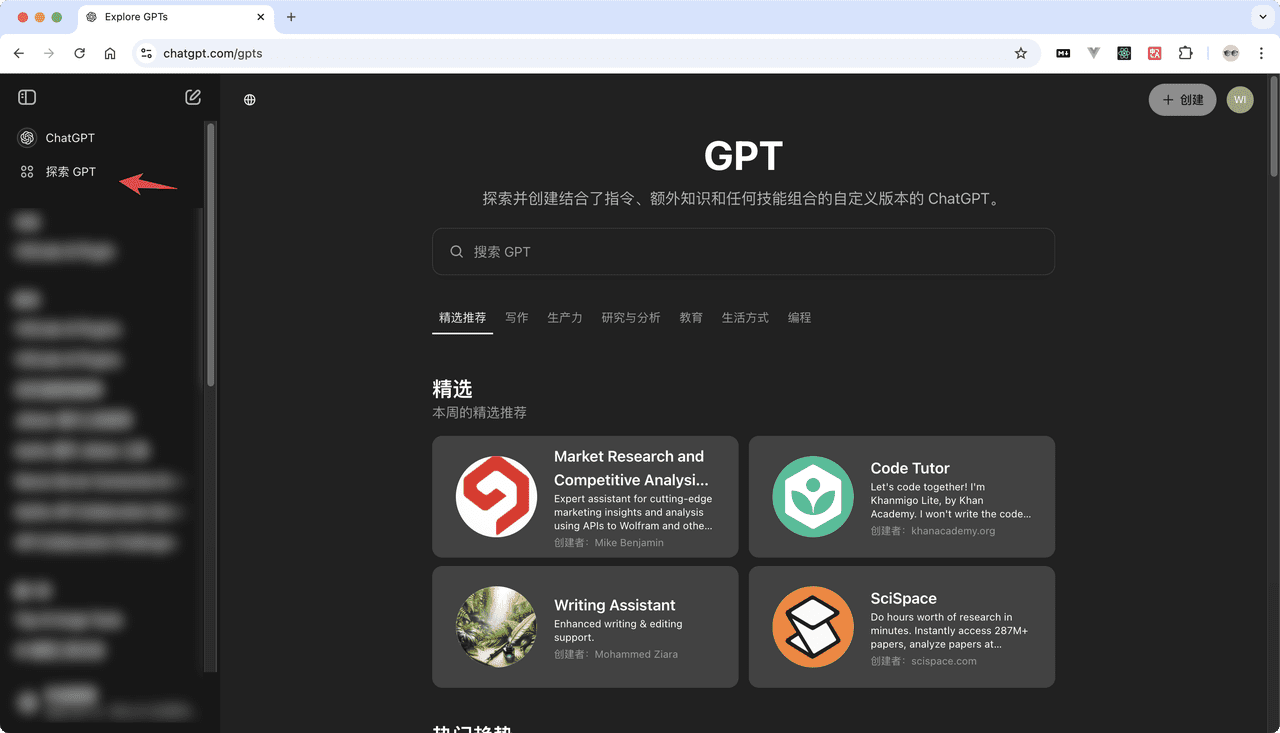Image resolution: width=1280 pixels, height=733 pixels.
Task: Open the Writing Assistant GPT card
Action: click(x=584, y=627)
